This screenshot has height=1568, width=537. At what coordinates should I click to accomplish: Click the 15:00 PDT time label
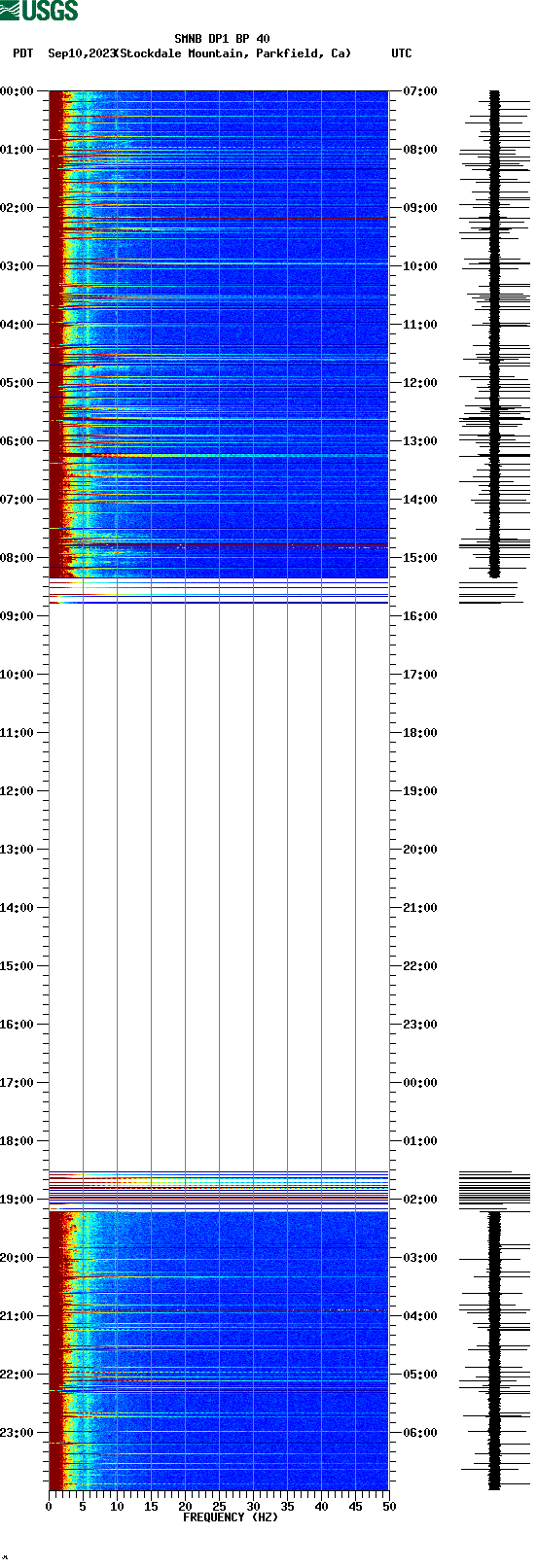(x=17, y=966)
